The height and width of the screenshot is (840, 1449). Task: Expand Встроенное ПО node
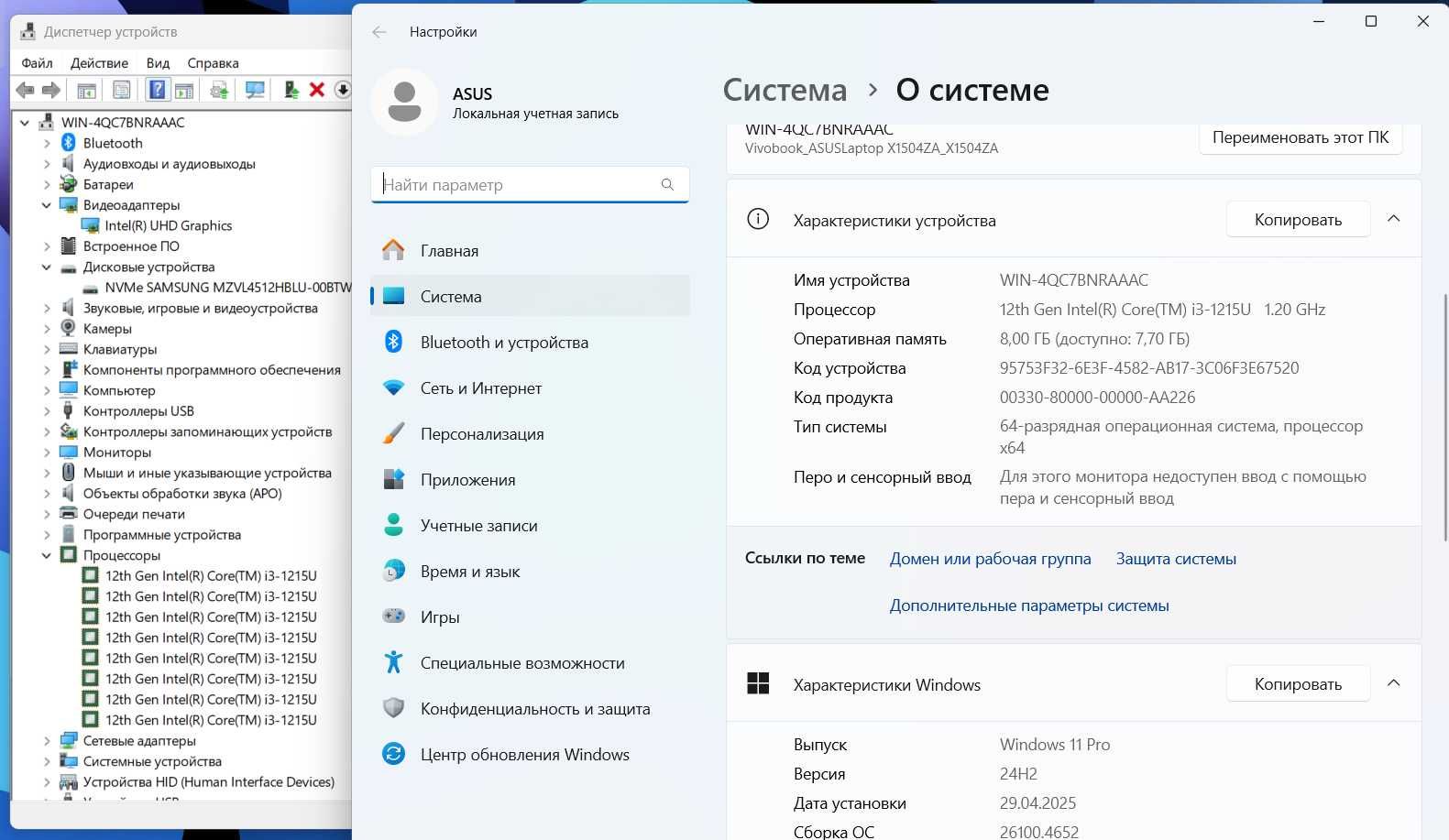pos(47,246)
